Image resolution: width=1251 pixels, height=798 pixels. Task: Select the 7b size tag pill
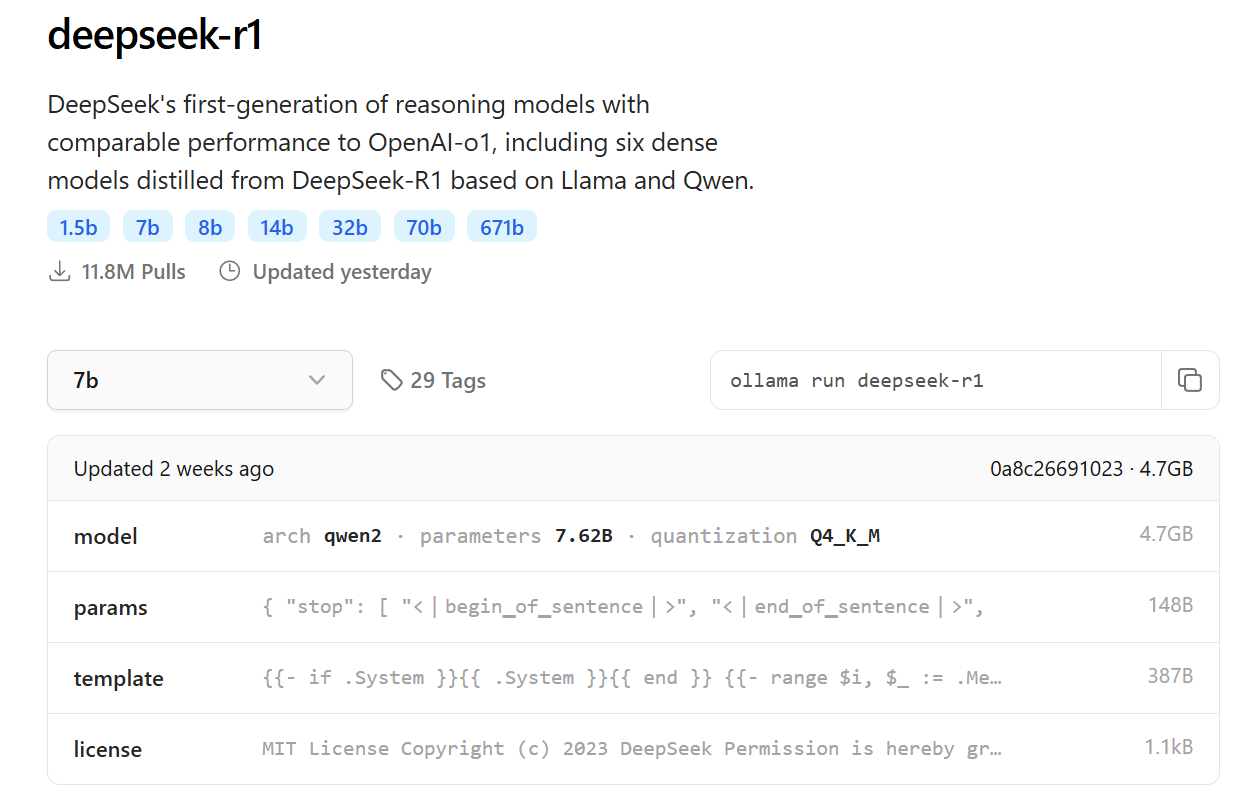(x=148, y=227)
